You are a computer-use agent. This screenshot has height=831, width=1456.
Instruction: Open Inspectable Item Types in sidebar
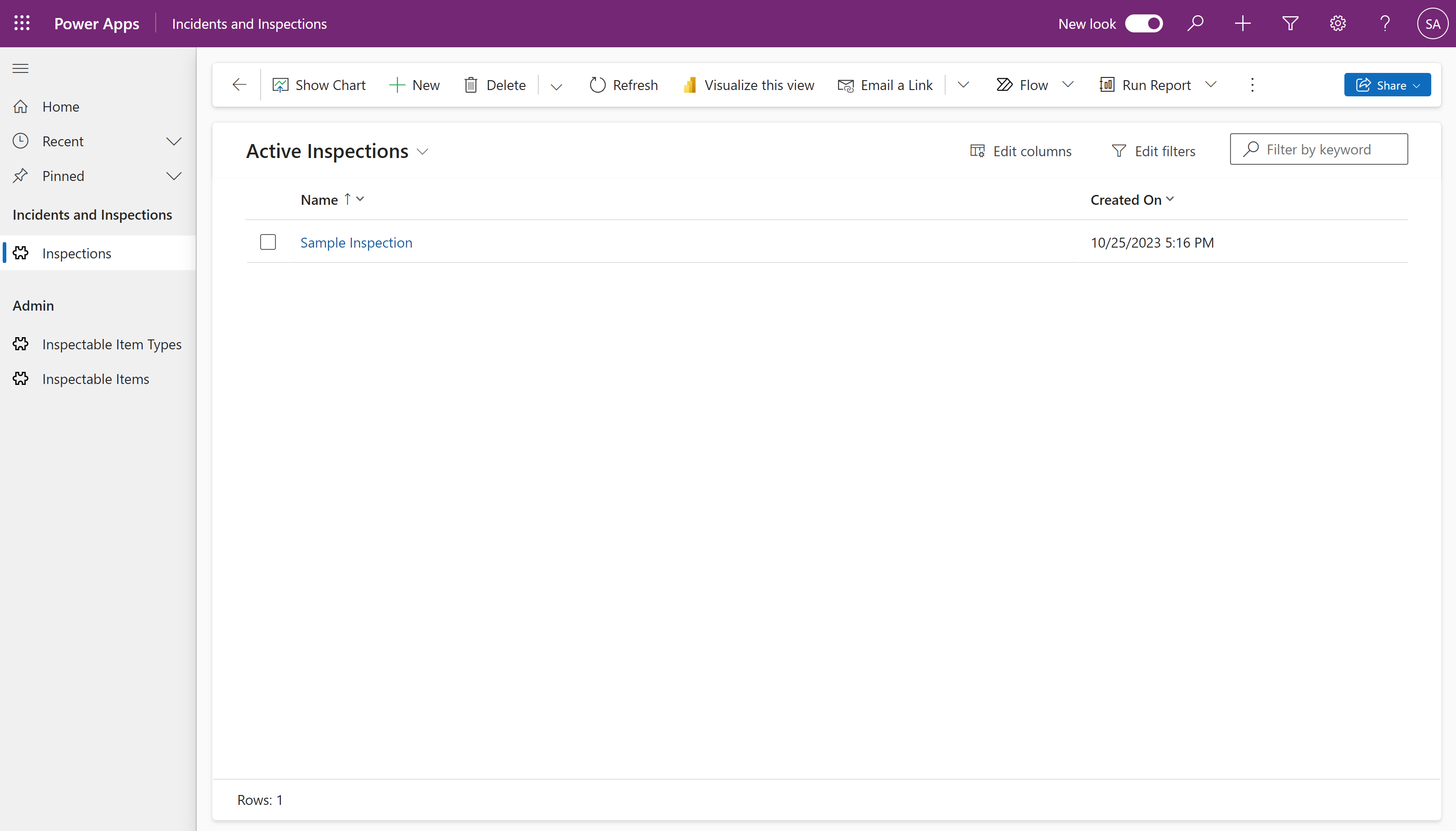point(98,344)
